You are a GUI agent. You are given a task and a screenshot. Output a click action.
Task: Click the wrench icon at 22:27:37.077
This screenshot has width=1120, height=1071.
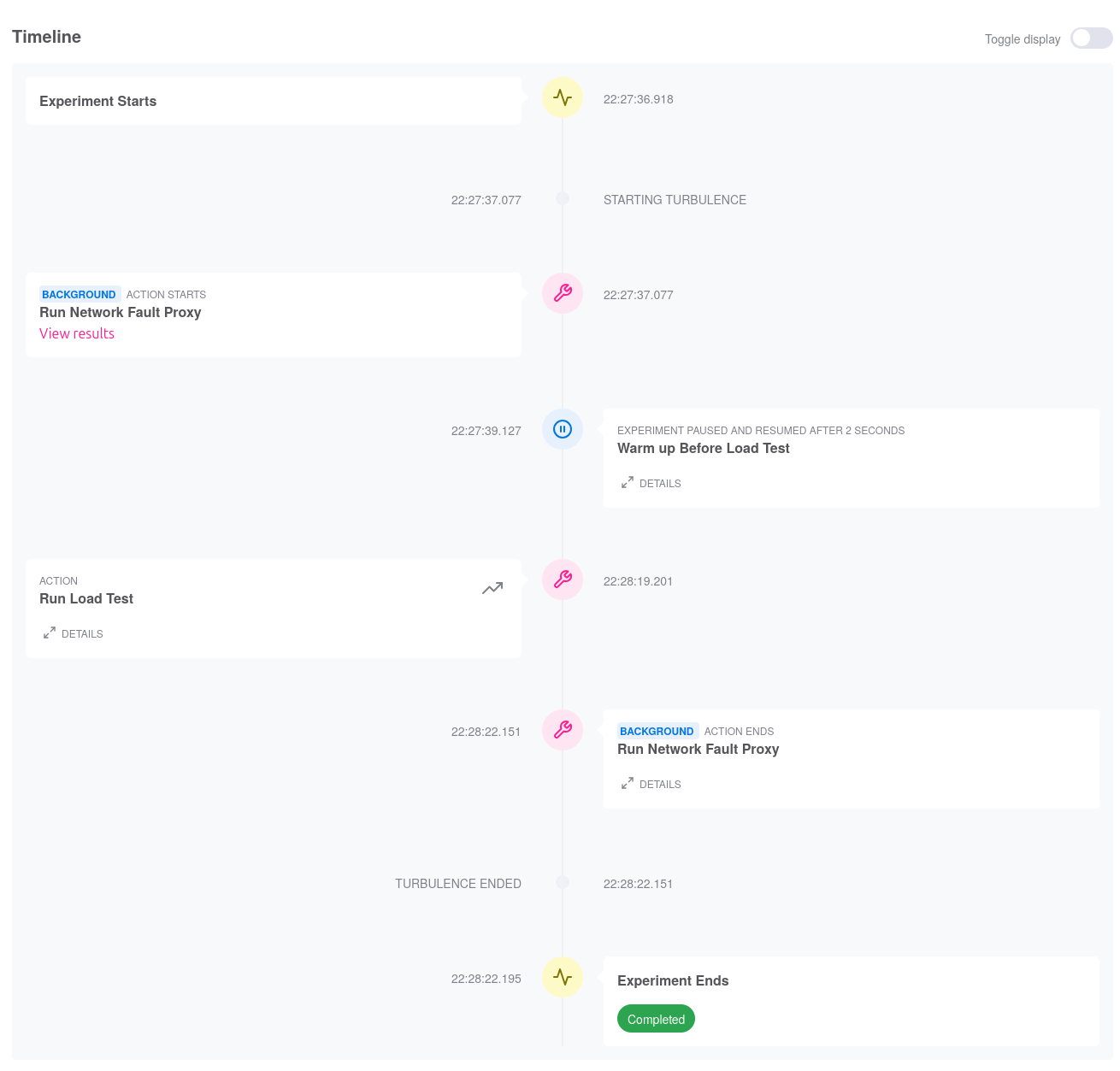(563, 293)
